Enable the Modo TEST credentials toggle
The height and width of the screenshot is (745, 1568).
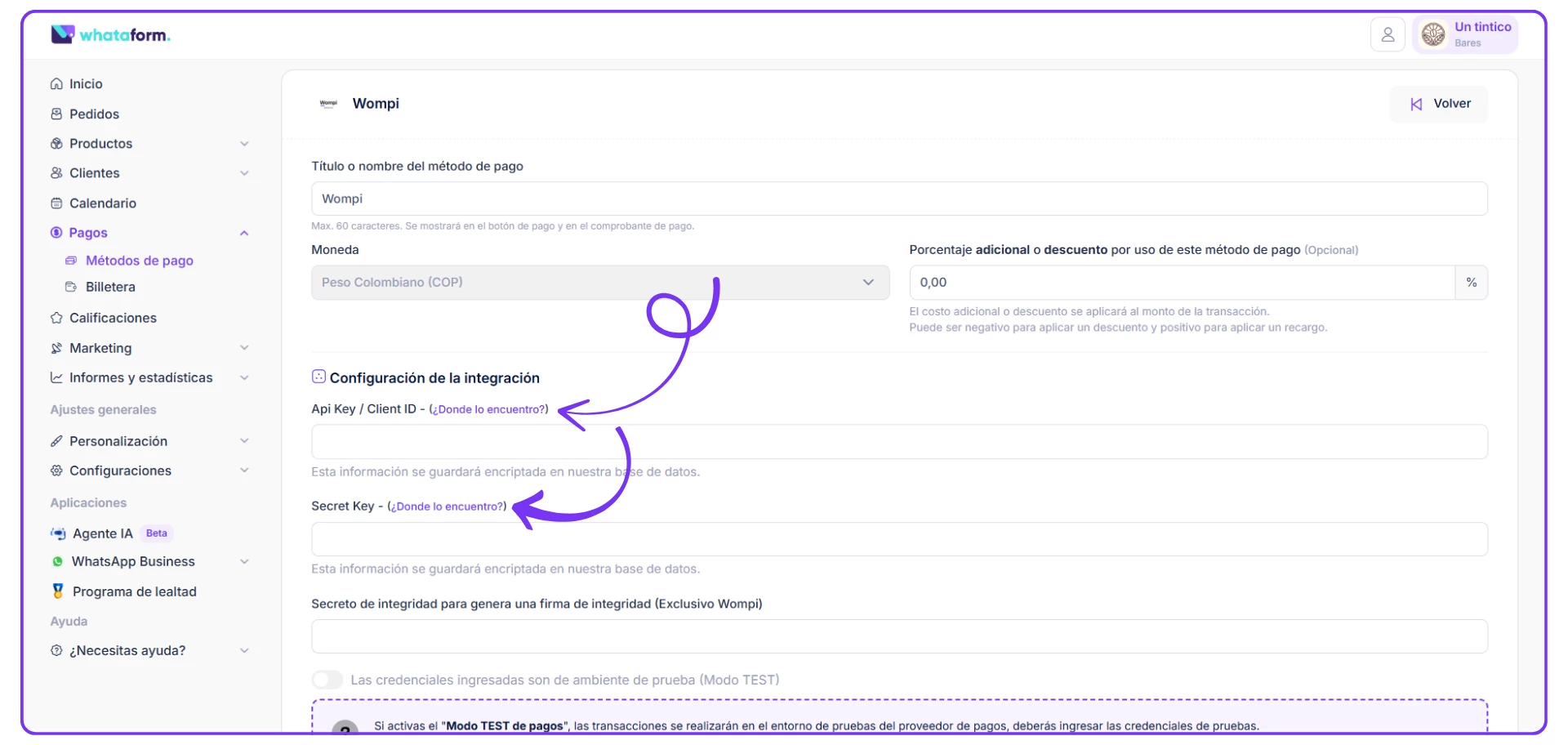click(x=327, y=680)
